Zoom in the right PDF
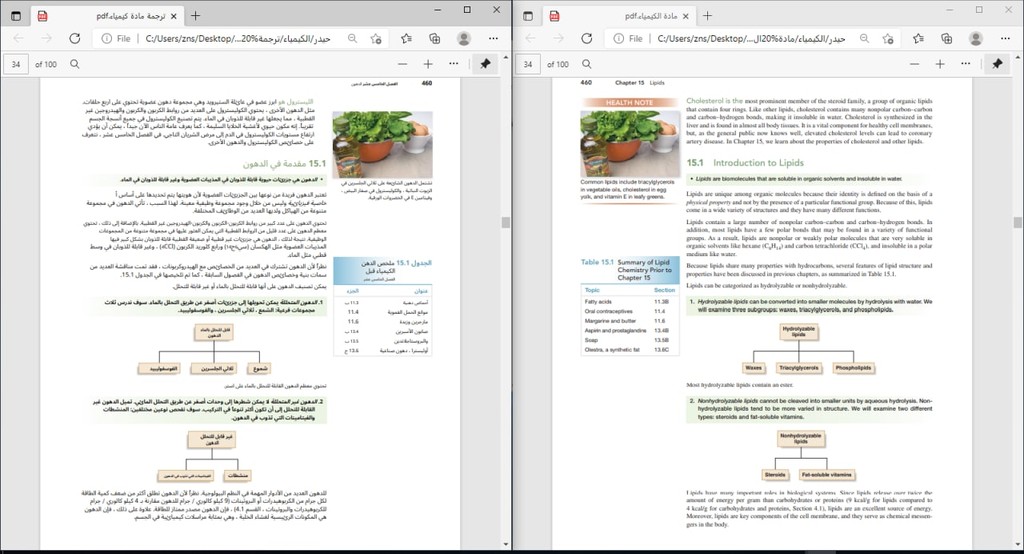This screenshot has height=554, width=1024. tap(940, 64)
